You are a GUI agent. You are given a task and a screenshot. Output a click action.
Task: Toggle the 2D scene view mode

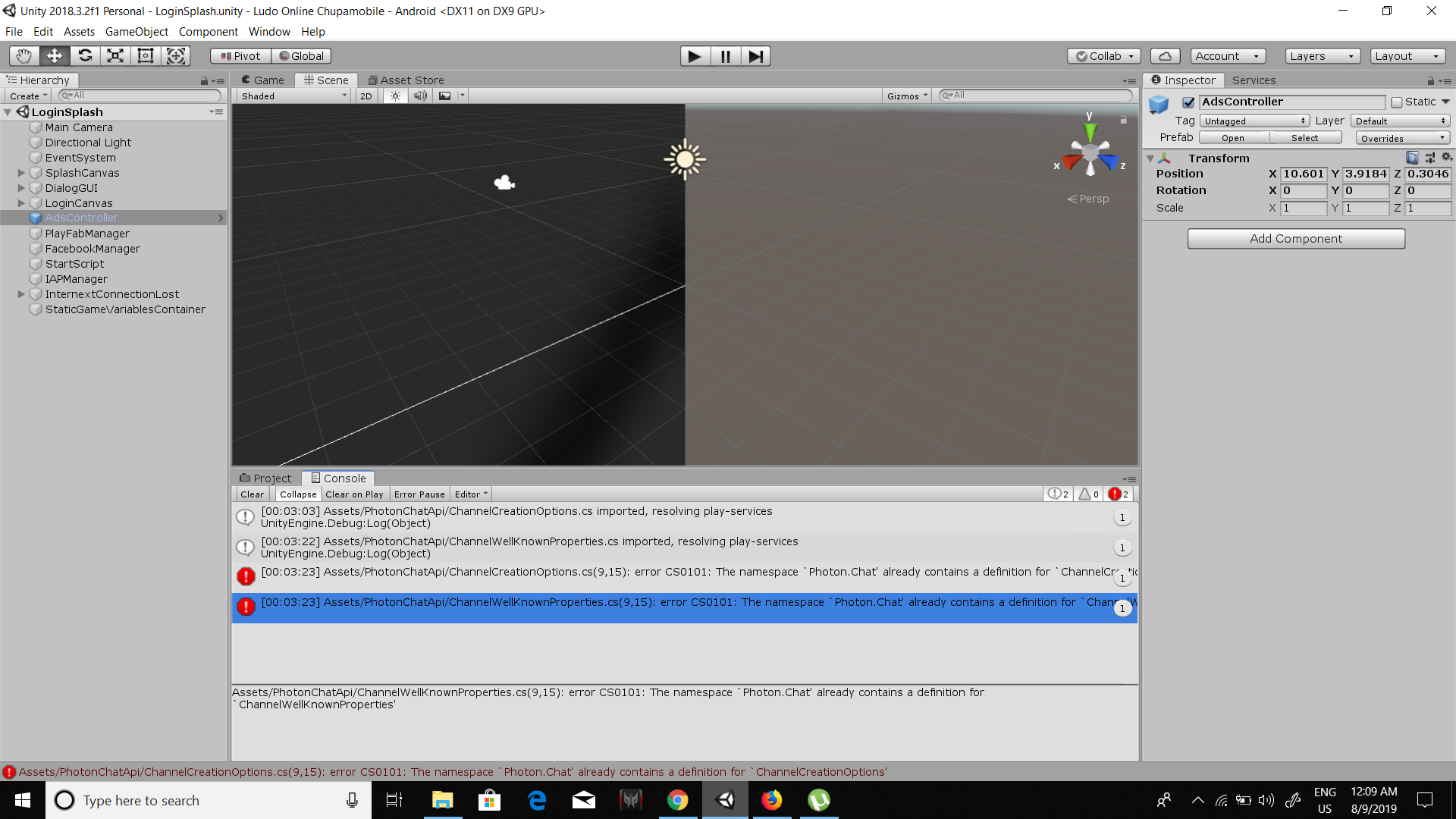366,96
